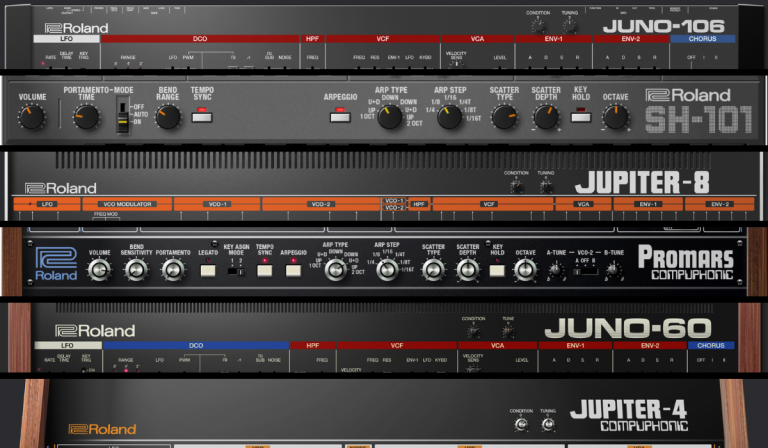This screenshot has height=448, width=768.
Task: Click the Promars Scatter Depth knob
Action: click(x=468, y=270)
